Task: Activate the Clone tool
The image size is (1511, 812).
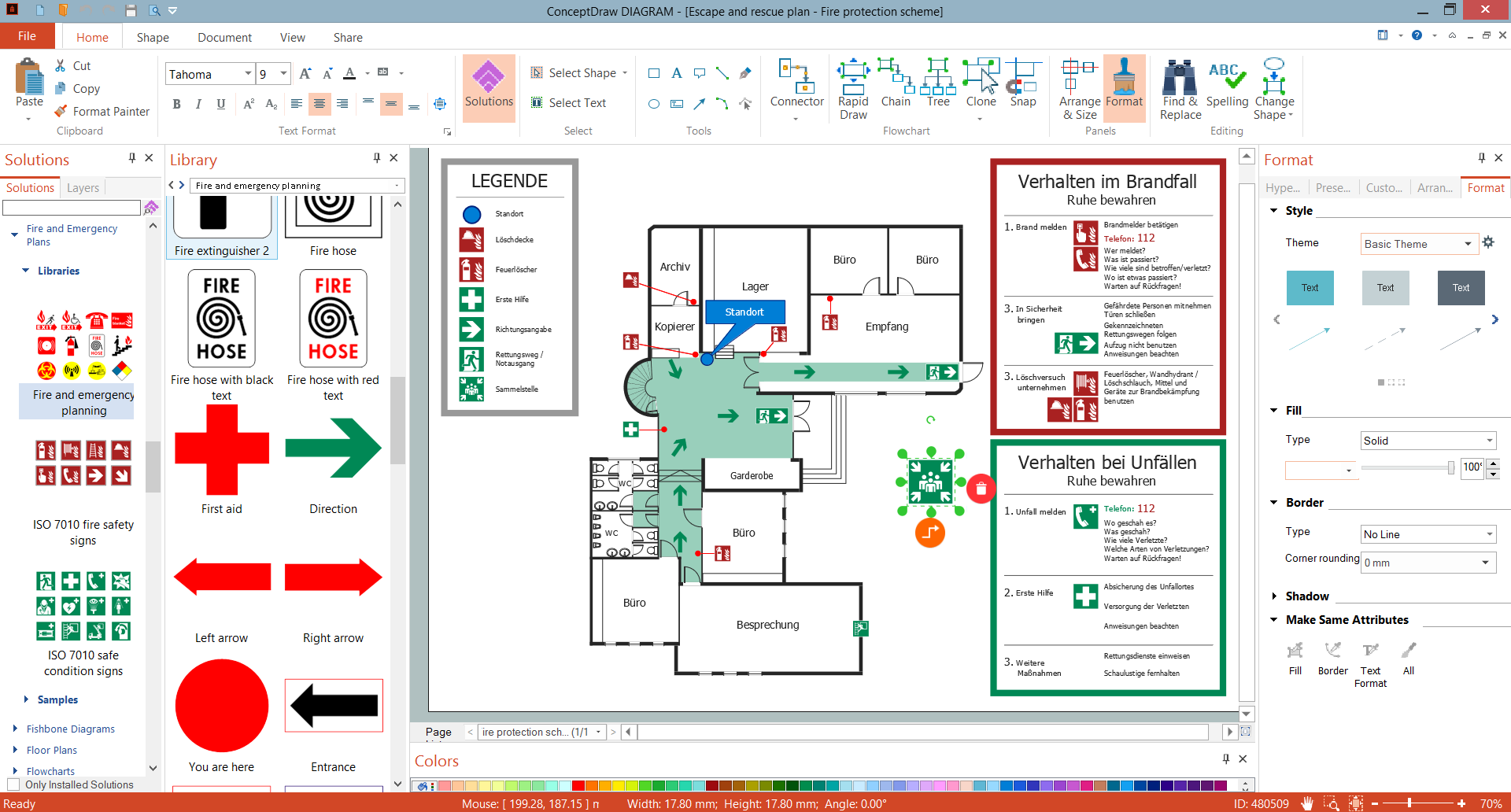Action: click(x=981, y=87)
